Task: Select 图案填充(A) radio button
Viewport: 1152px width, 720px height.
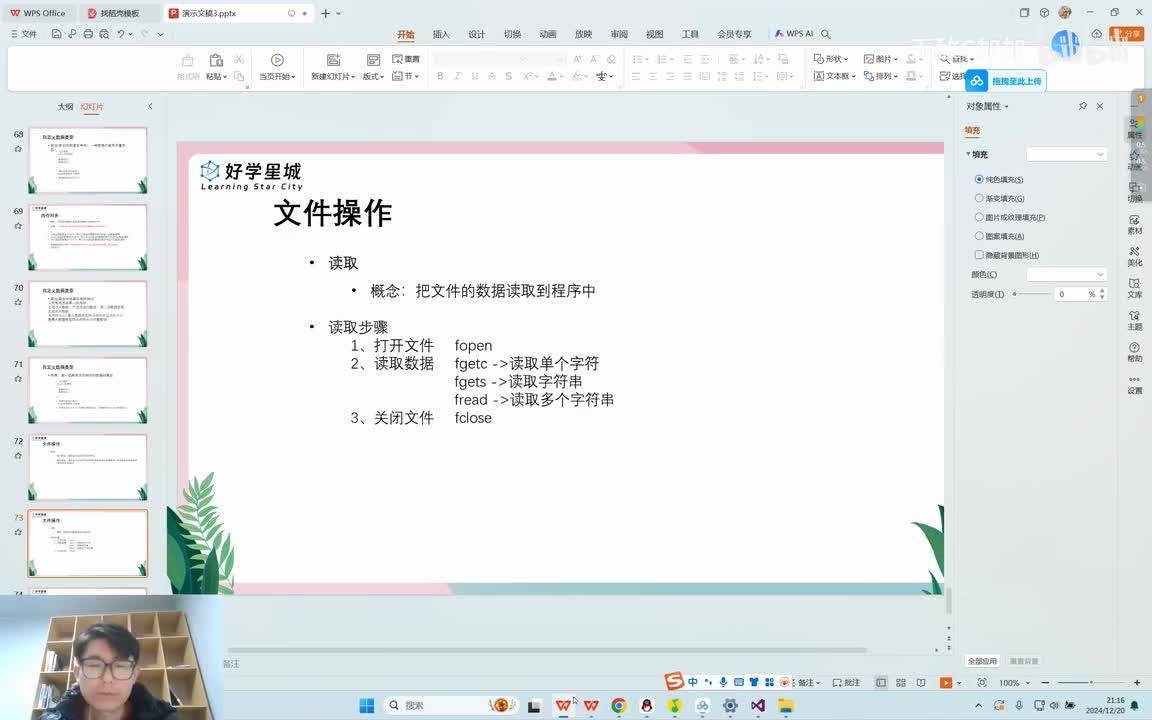Action: [x=979, y=236]
